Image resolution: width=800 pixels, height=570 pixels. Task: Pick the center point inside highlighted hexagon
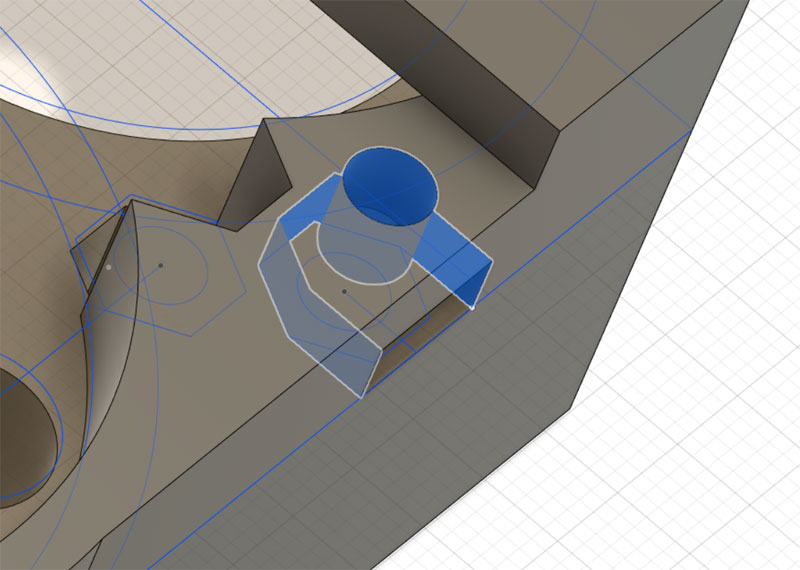click(x=344, y=292)
